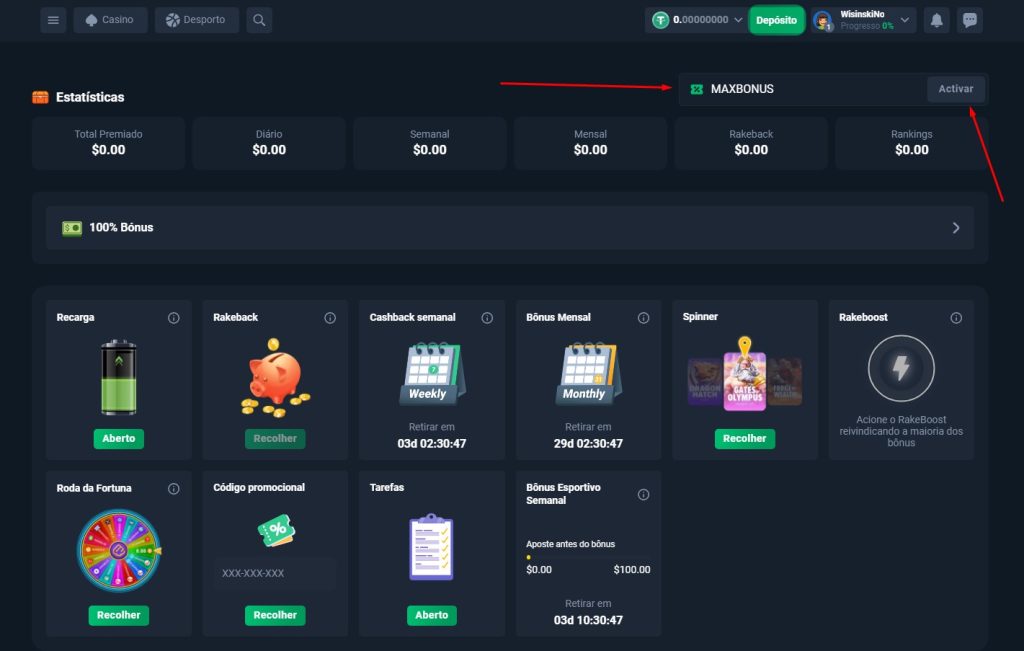
Task: Open the Desporto section
Action: [197, 20]
